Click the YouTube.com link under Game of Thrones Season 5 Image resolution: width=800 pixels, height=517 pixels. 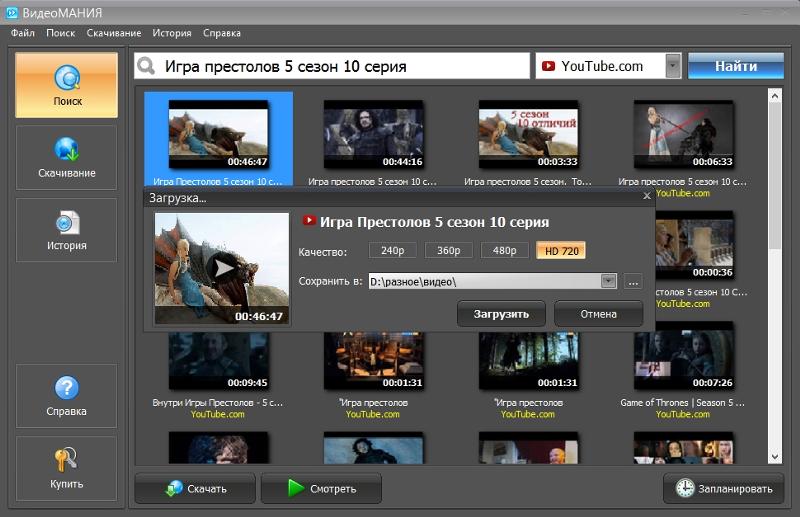(683, 414)
